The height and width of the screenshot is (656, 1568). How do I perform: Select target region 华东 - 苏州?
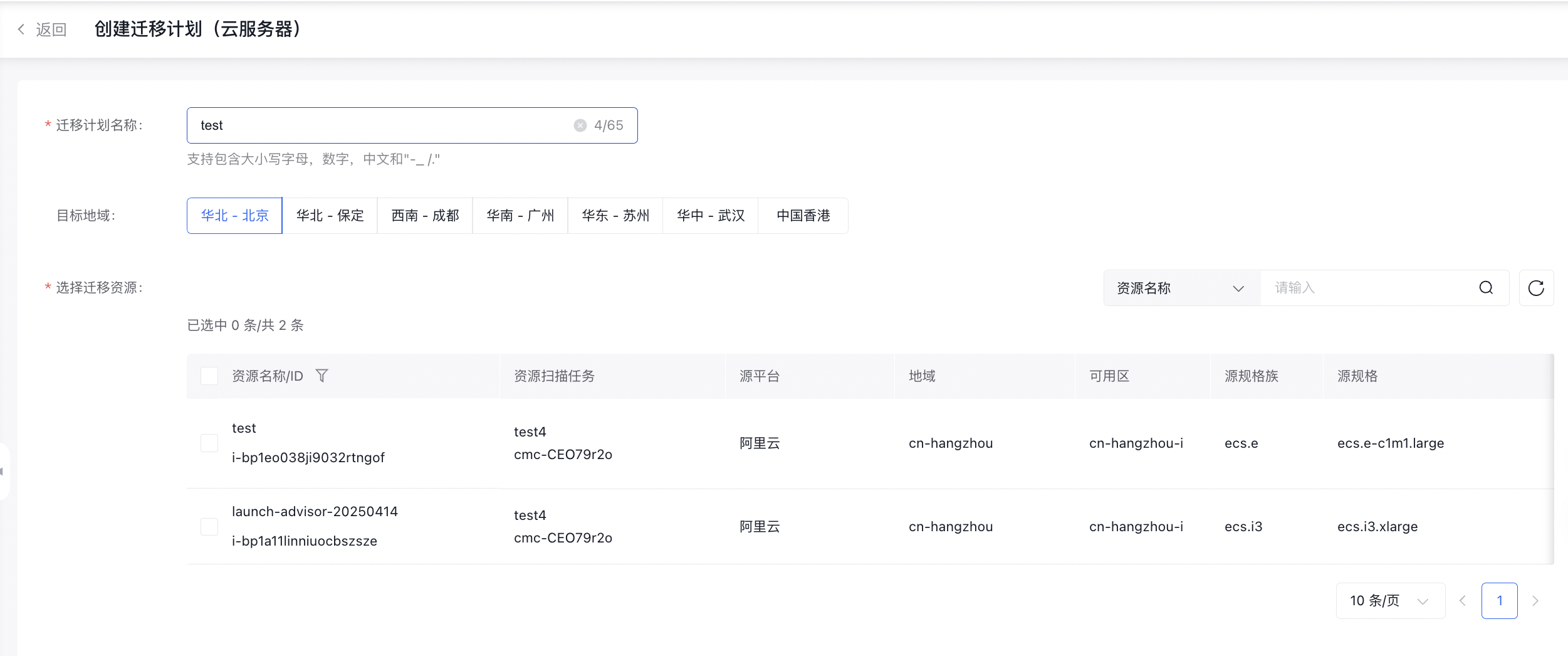tap(615, 216)
